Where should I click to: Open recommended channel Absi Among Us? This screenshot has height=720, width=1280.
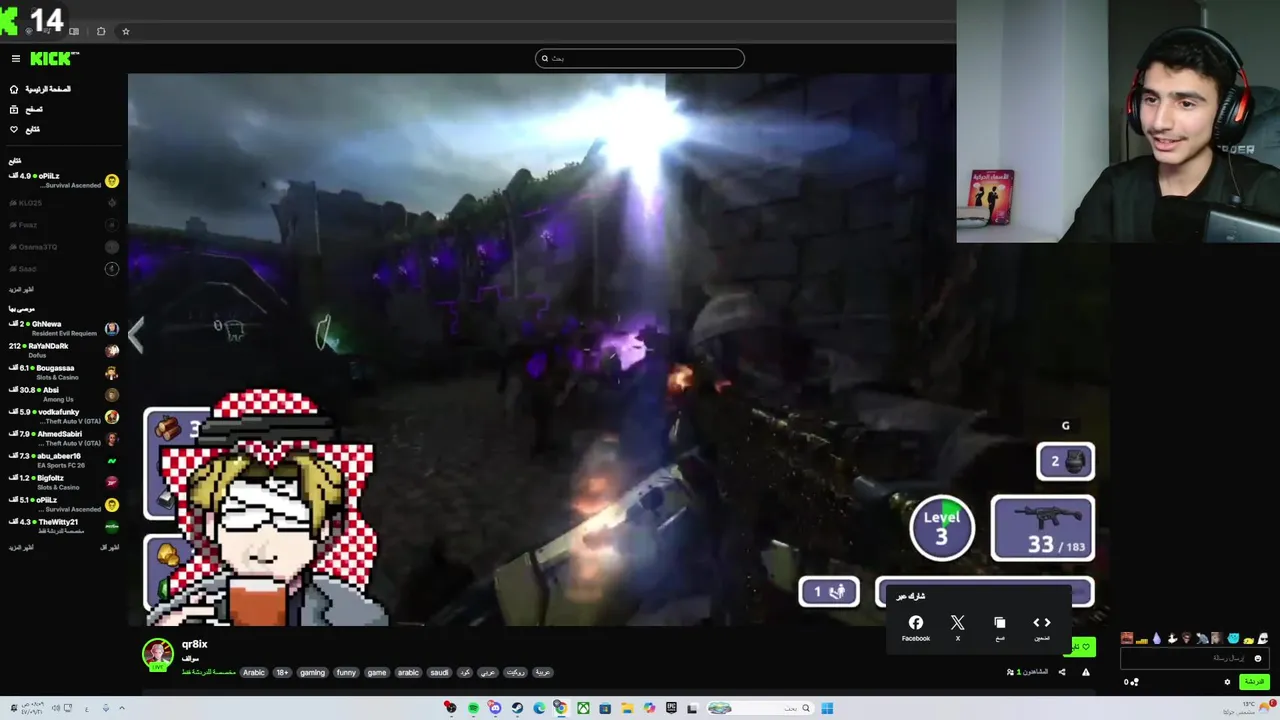pos(64,394)
